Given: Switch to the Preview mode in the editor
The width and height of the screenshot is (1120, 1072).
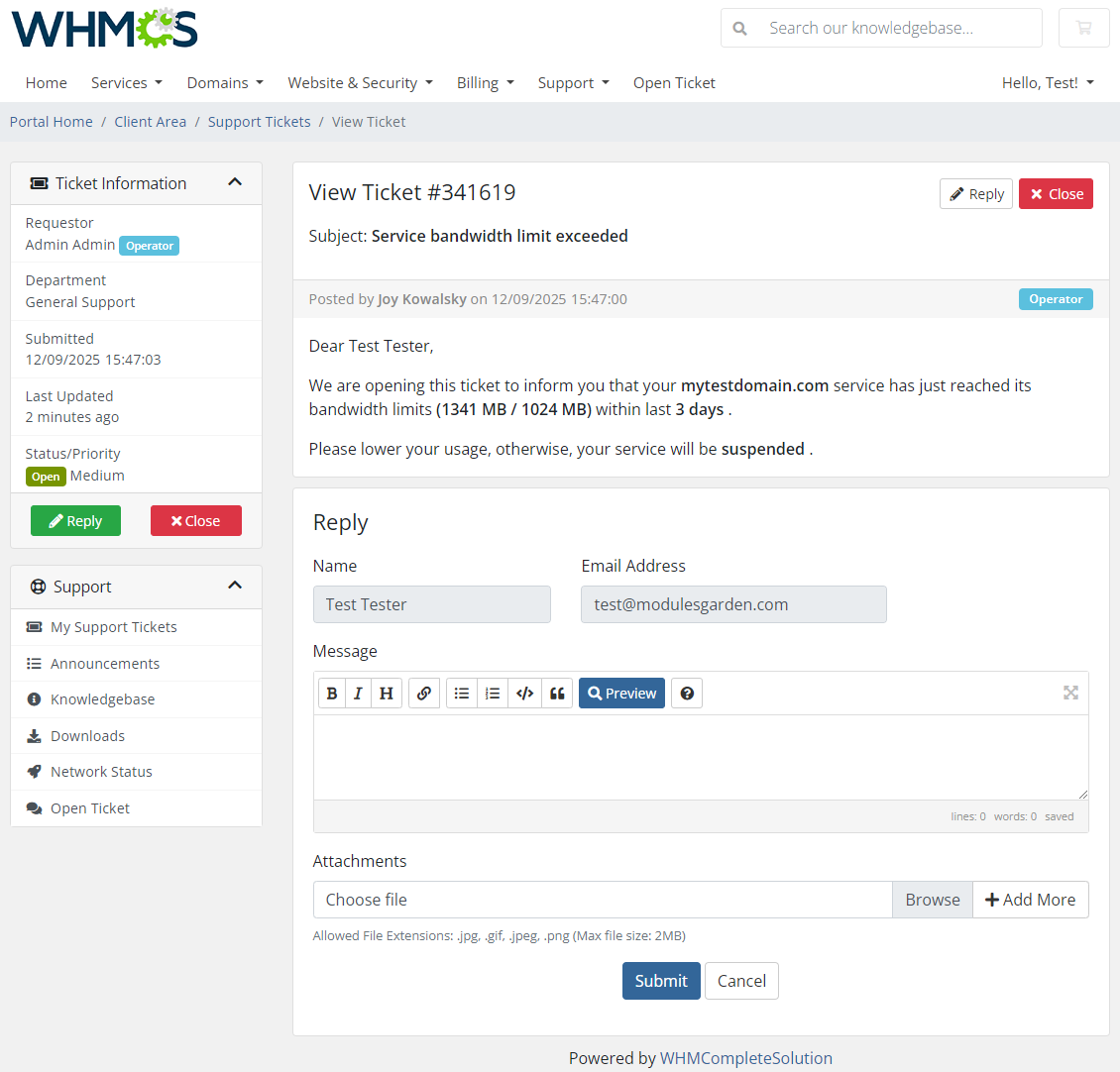Looking at the screenshot, I should (x=621, y=693).
